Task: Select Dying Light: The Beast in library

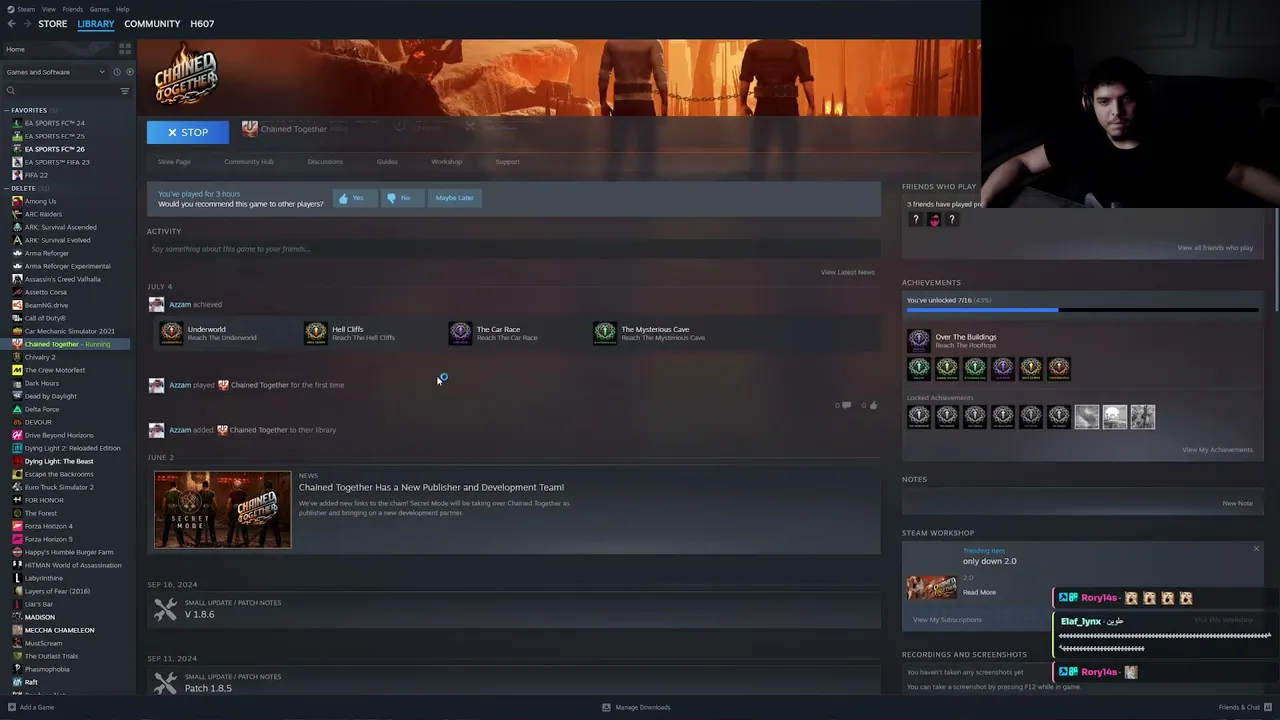Action: [59, 461]
